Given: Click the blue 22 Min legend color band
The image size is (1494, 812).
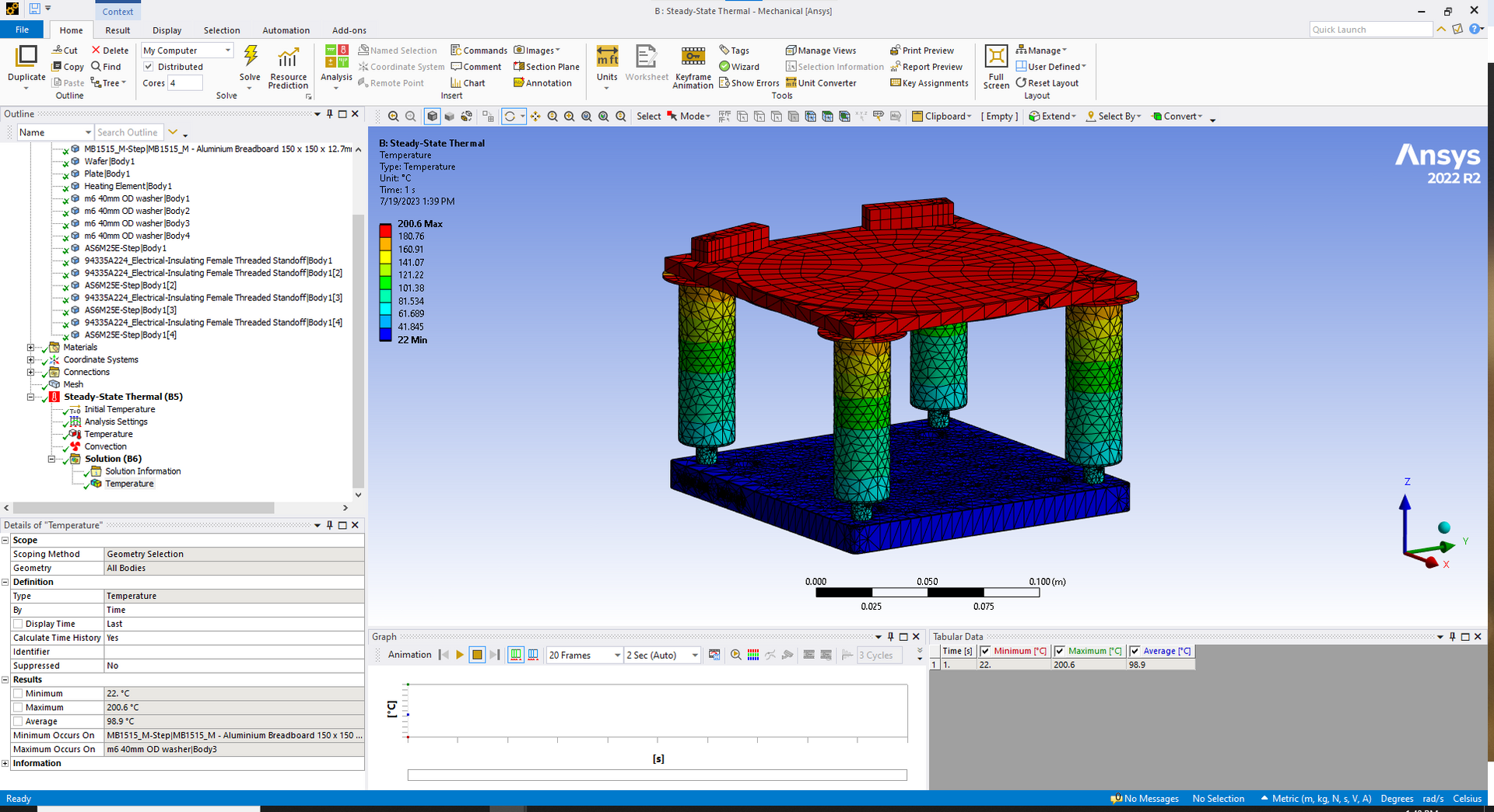Looking at the screenshot, I should pos(385,334).
